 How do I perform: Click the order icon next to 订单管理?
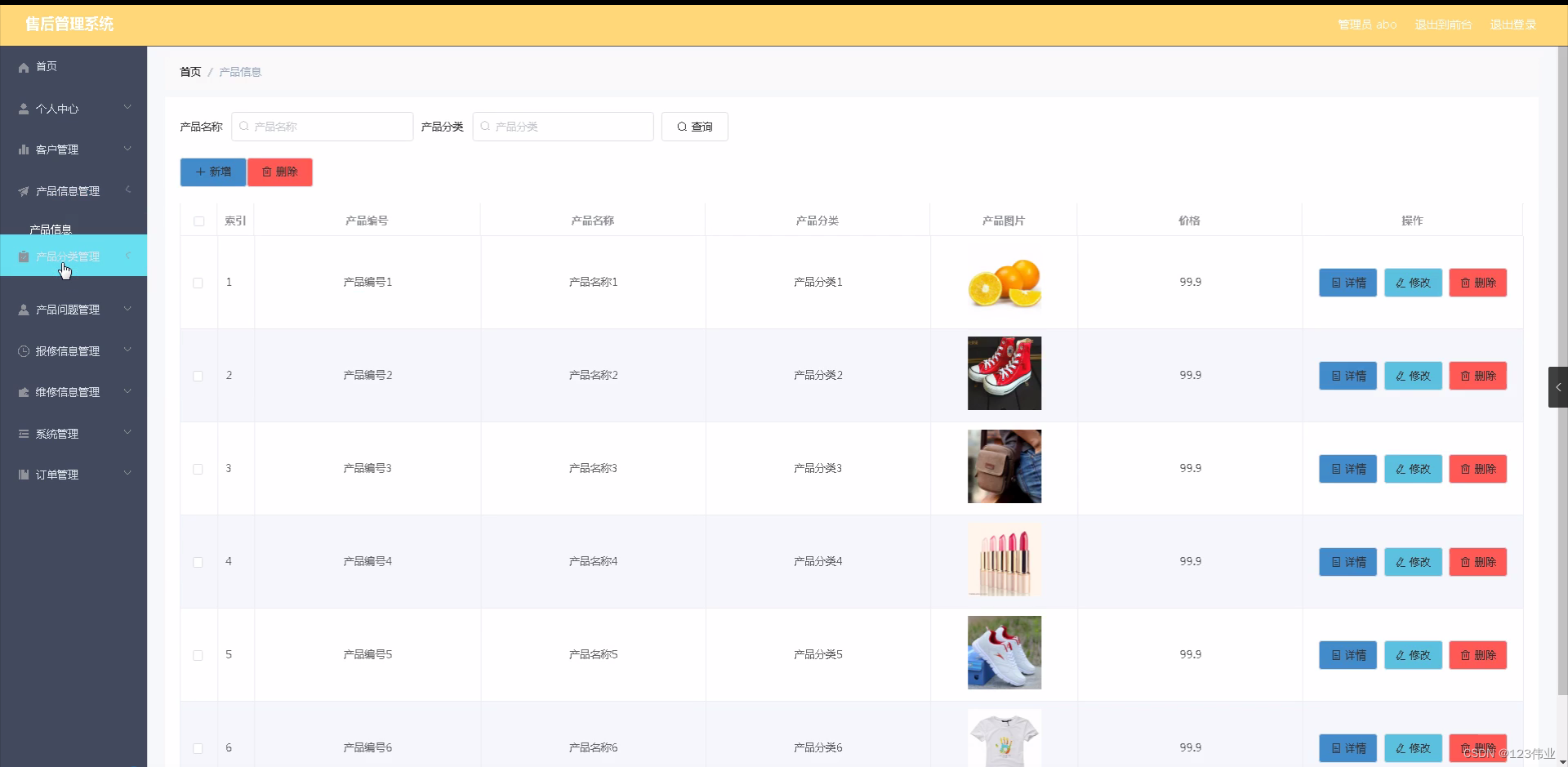[23, 475]
